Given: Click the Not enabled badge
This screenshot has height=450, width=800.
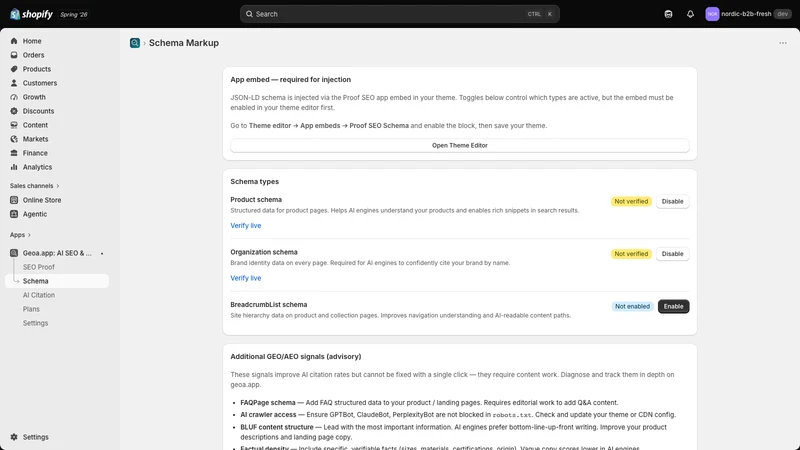Looking at the screenshot, I should click(632, 307).
